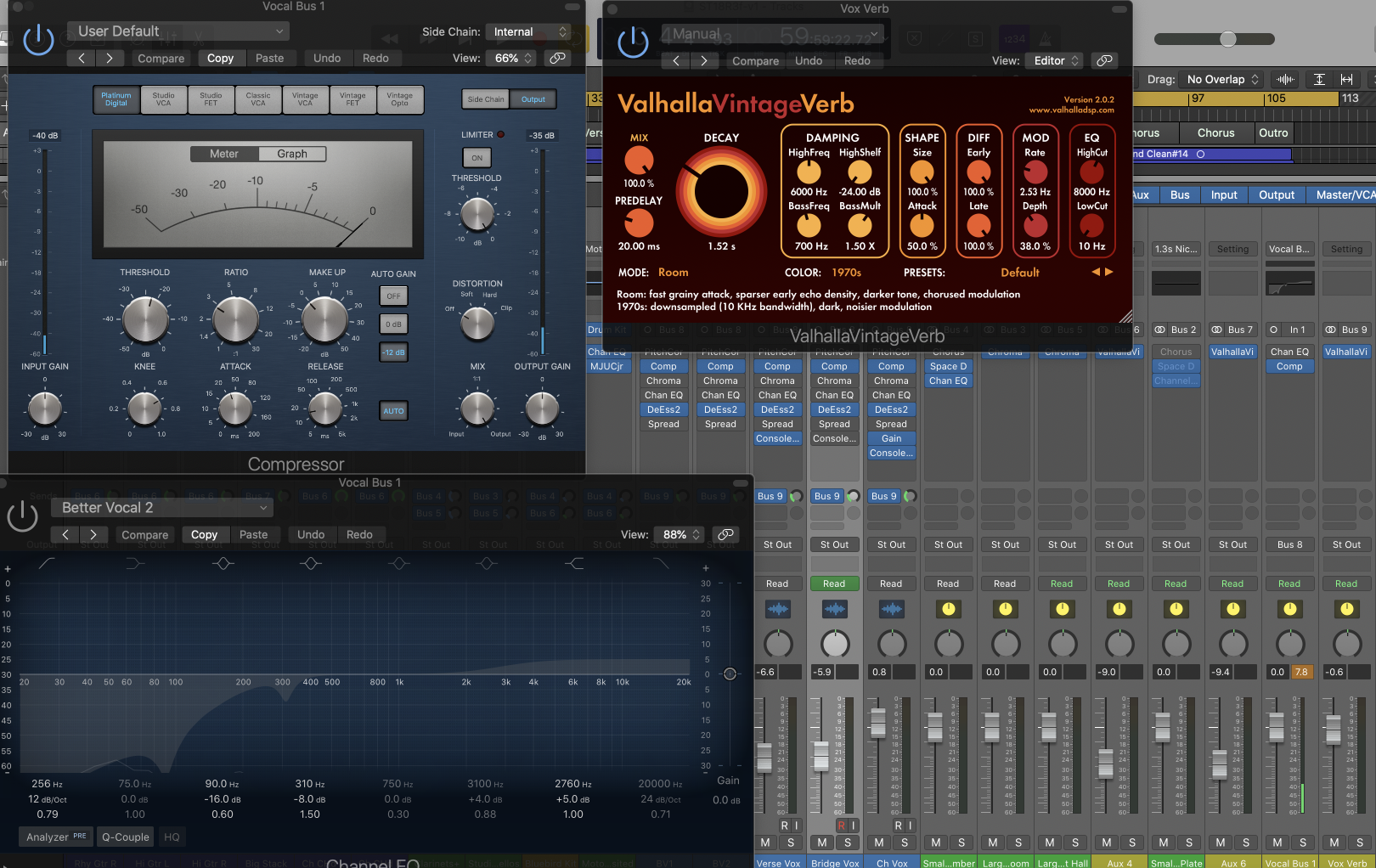
Task: Click the zoom slider at top right
Action: pyautogui.click(x=1227, y=38)
